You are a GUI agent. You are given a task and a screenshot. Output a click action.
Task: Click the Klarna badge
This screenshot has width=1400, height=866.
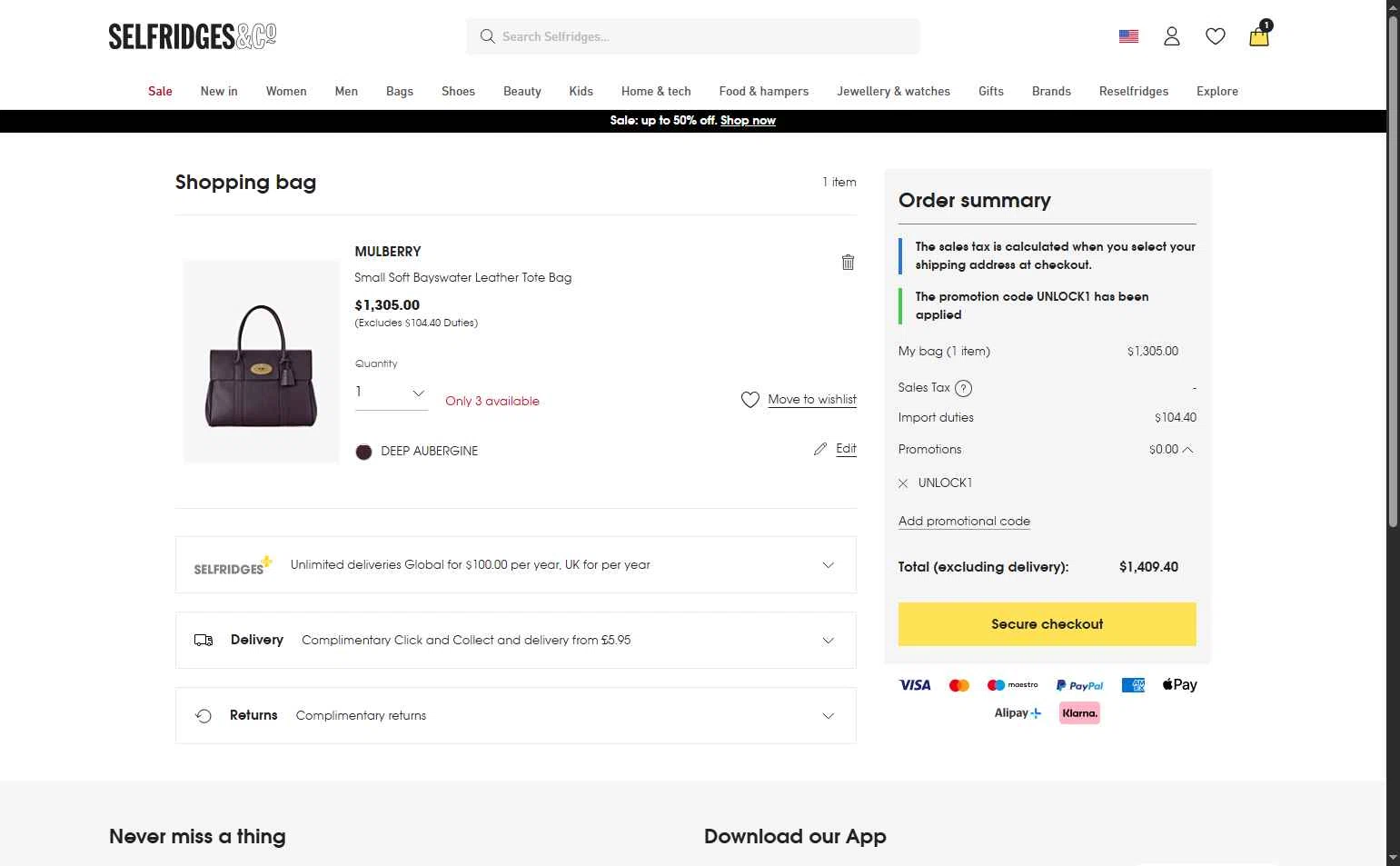click(x=1079, y=713)
